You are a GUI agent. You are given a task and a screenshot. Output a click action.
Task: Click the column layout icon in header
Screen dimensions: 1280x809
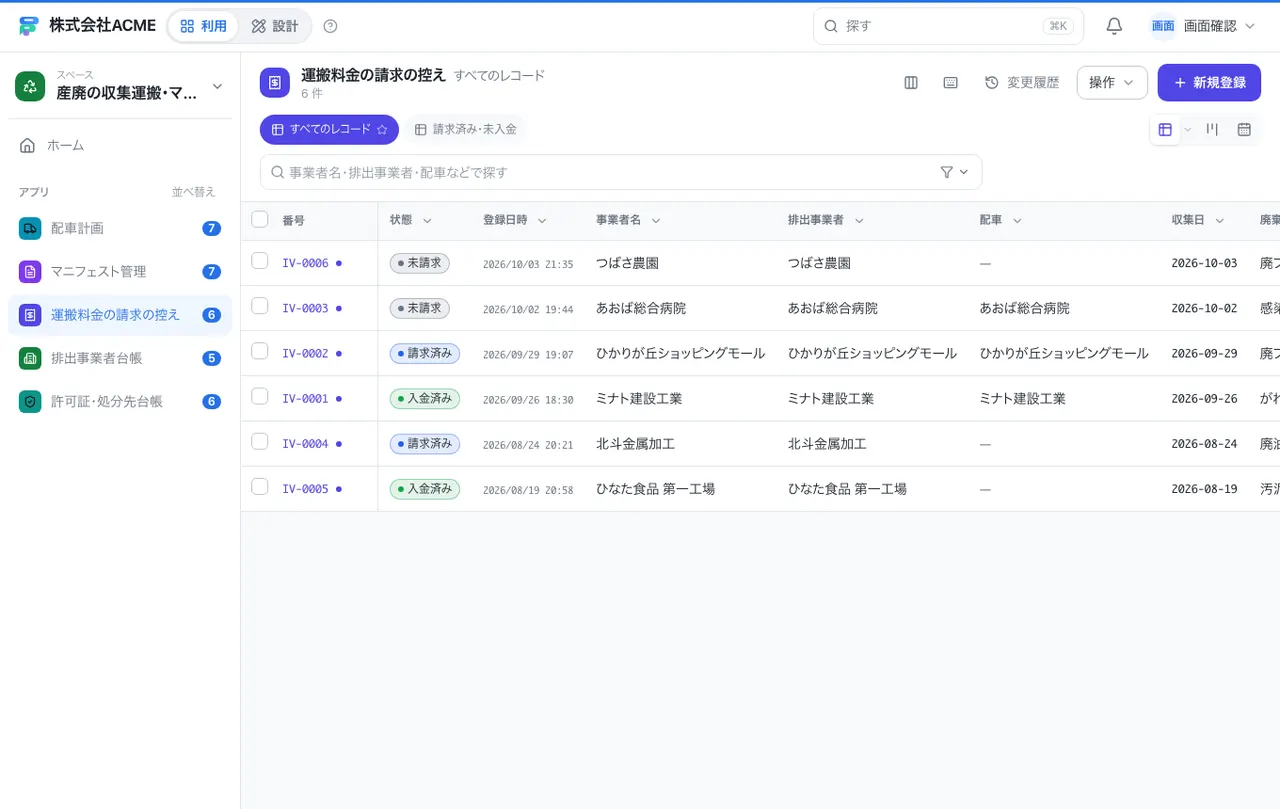pyautogui.click(x=911, y=83)
